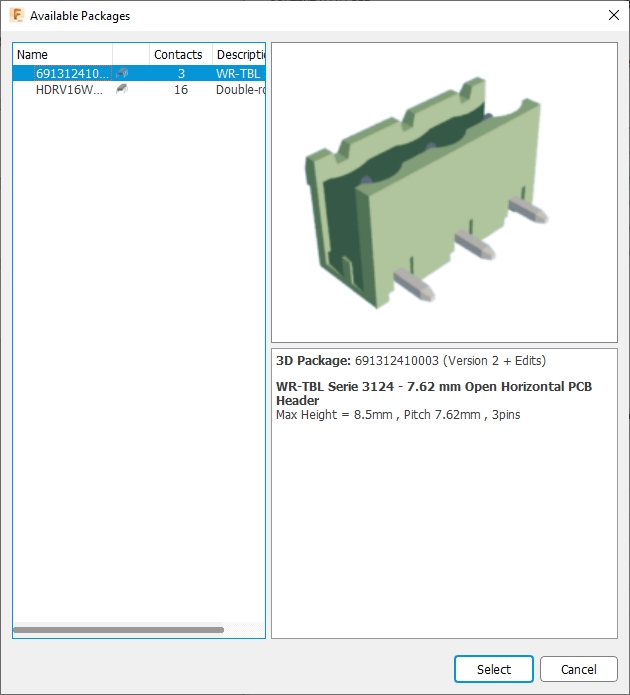Click the contacts value 3
Screen dimensions: 630x695
tap(181, 73)
